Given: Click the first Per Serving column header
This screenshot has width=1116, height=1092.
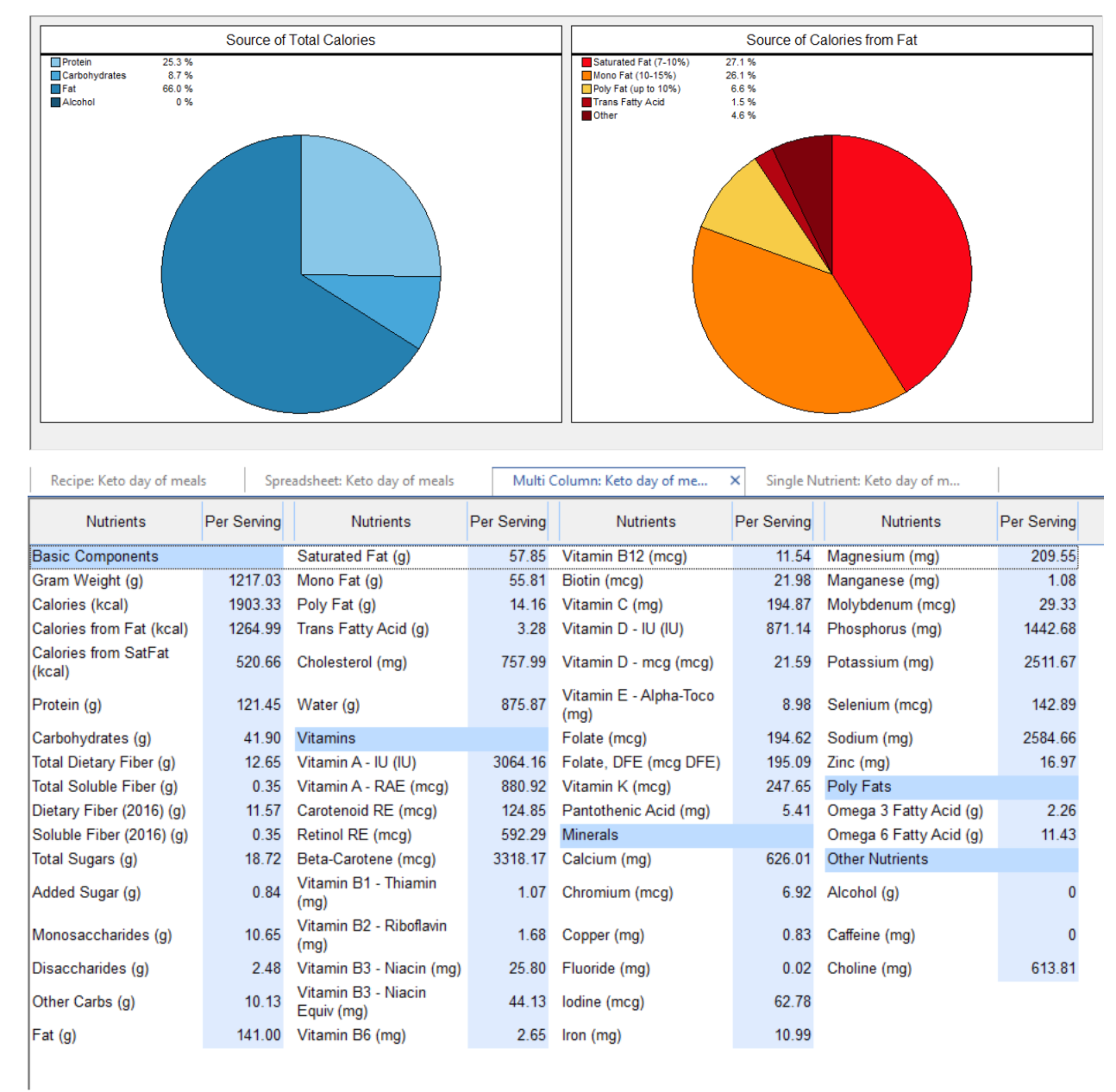Looking at the screenshot, I should [242, 522].
